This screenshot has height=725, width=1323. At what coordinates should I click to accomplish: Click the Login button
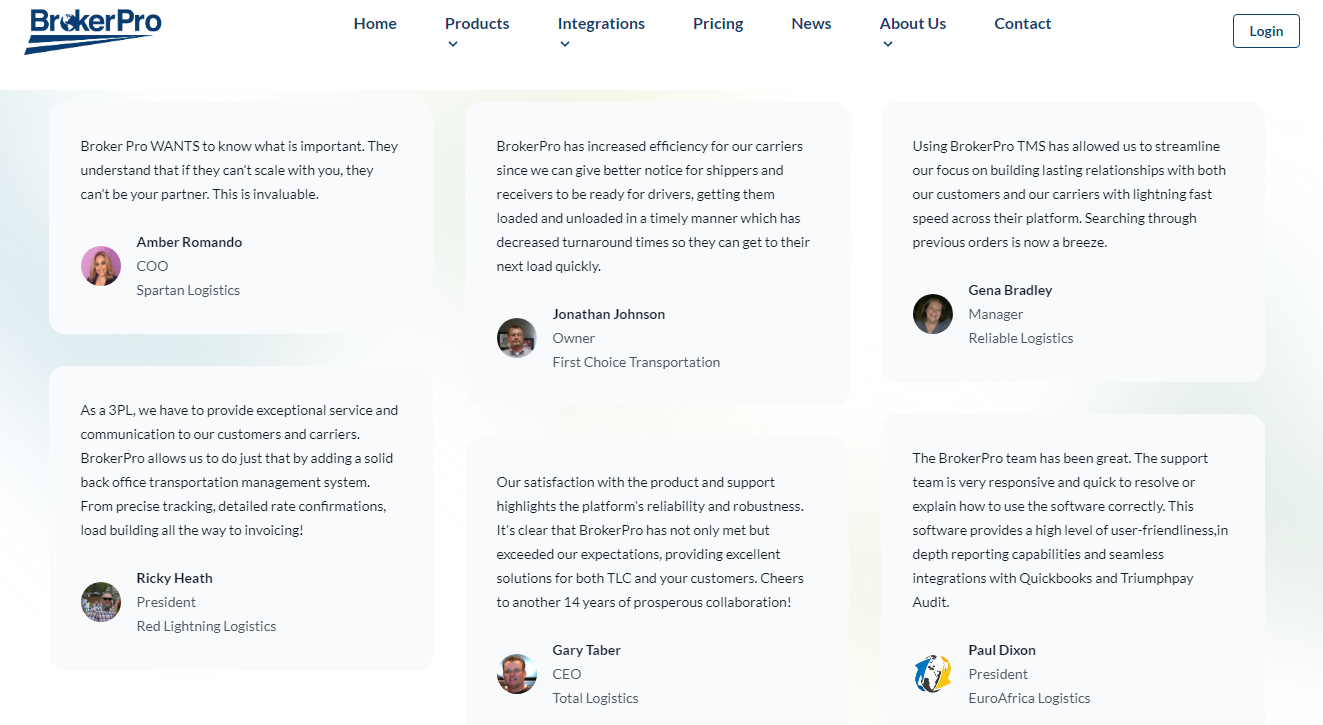(x=1266, y=31)
